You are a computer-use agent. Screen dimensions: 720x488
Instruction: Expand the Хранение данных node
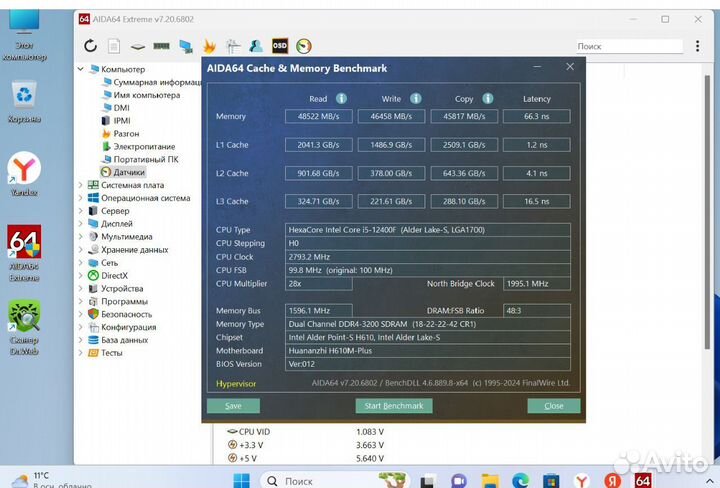click(81, 250)
